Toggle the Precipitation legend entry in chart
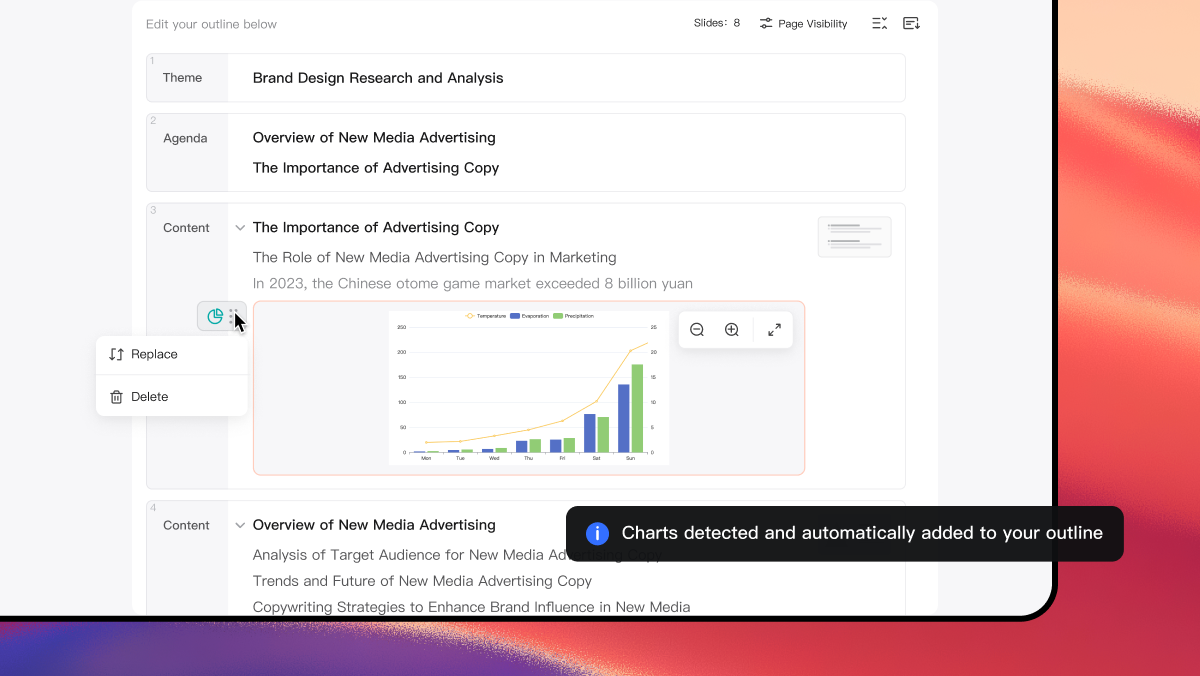Screen dimensions: 1200x676 [573, 316]
